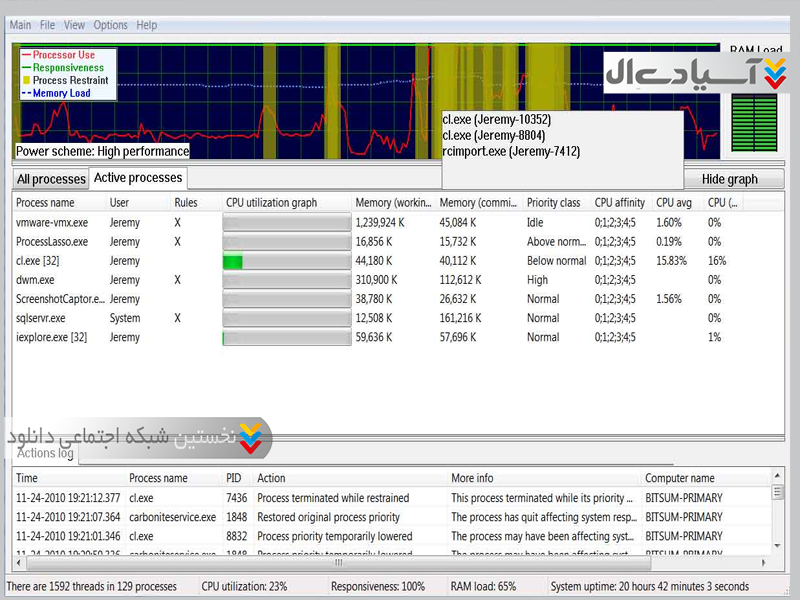Open the Options menu
Screen dimensions: 800x600
click(x=110, y=25)
